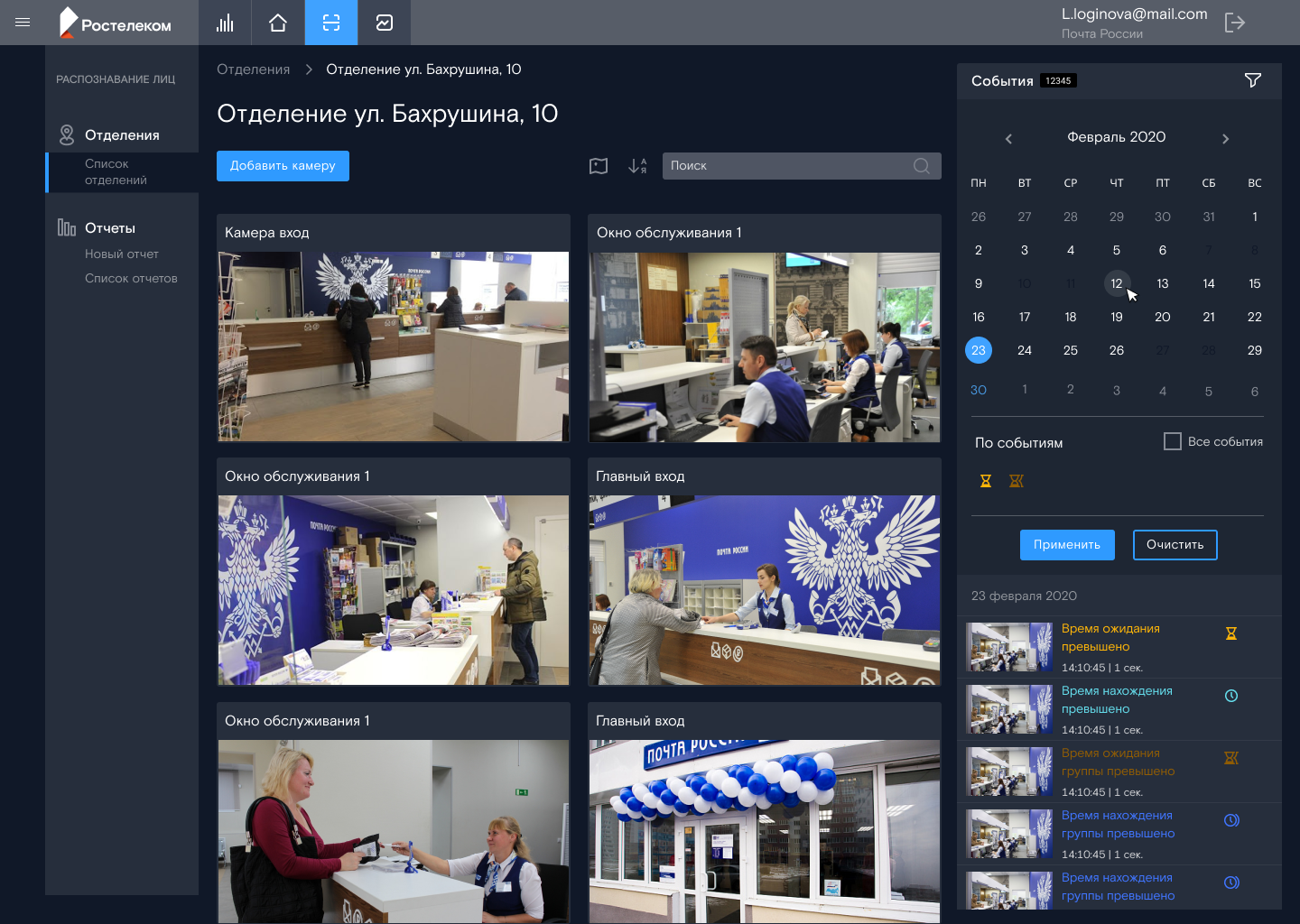Open the map view icon beside search
Screen dimensions: 1300x924
click(x=599, y=166)
